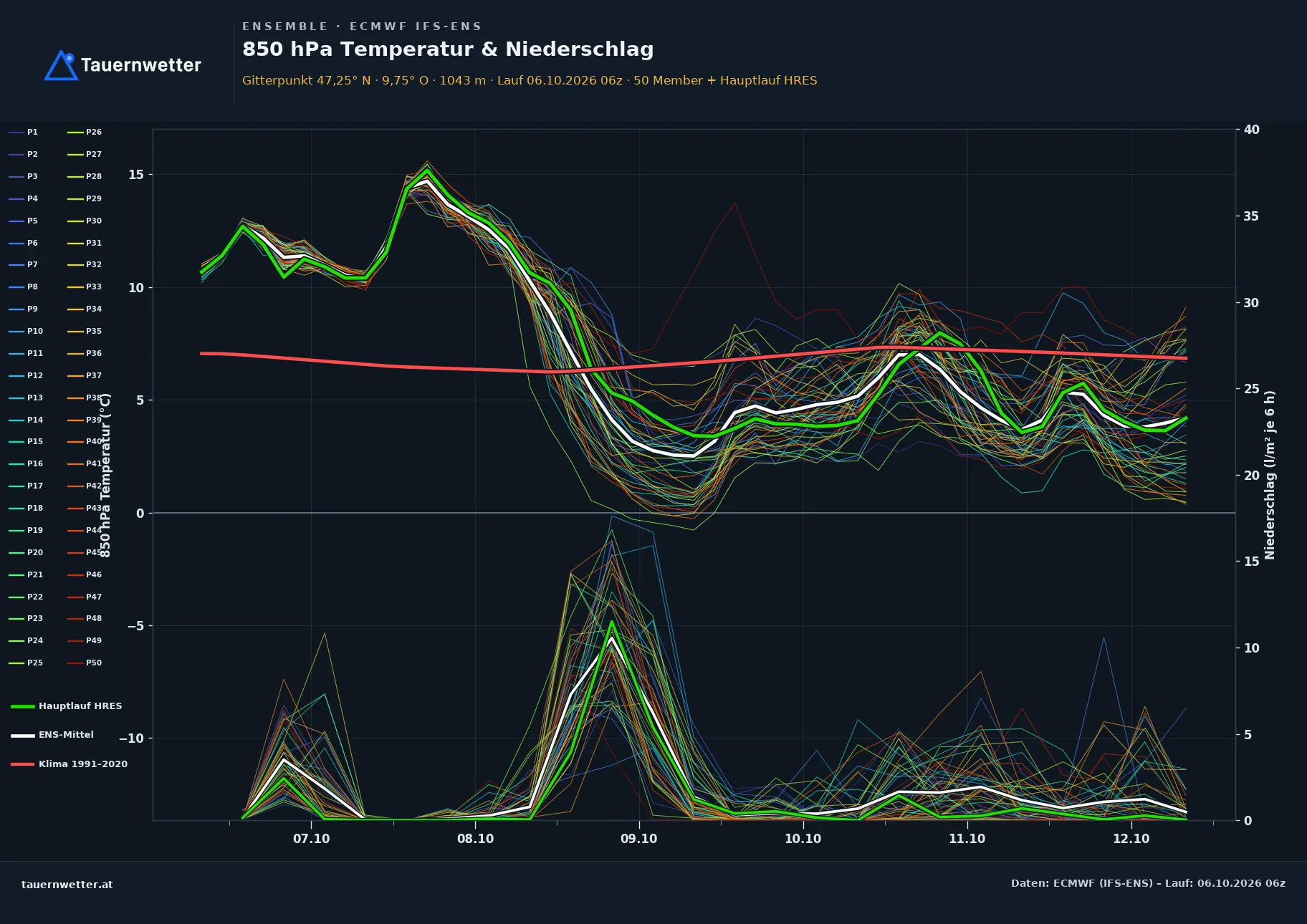This screenshot has height=924, width=1307.
Task: Click the Tauernwetter brand name text
Action: point(140,65)
